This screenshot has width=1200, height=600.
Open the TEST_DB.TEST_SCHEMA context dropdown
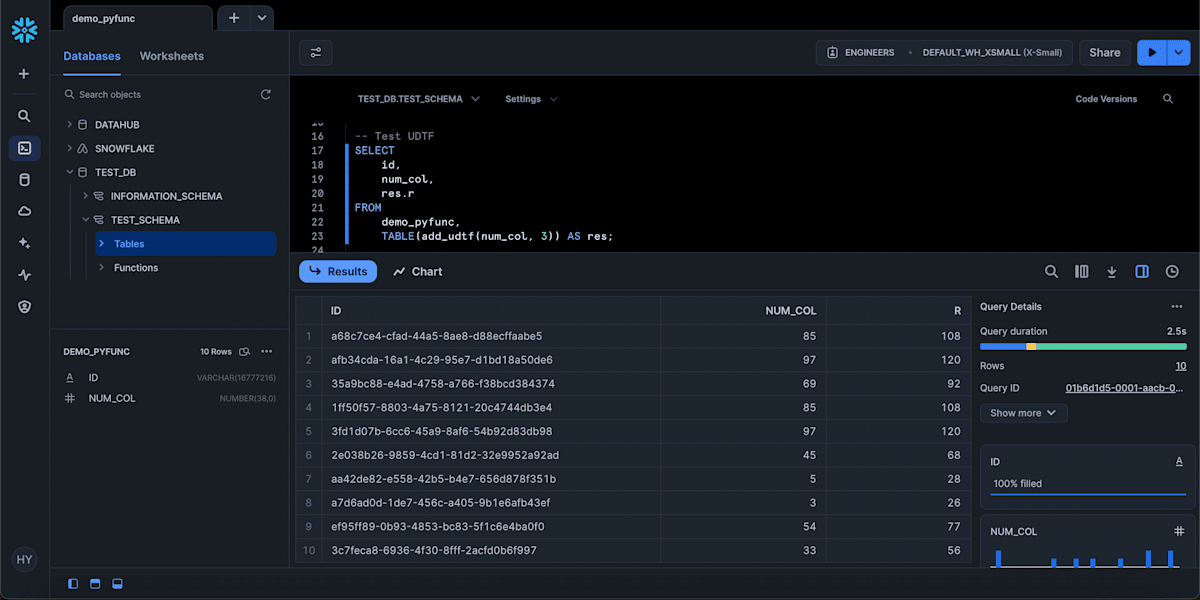[419, 99]
